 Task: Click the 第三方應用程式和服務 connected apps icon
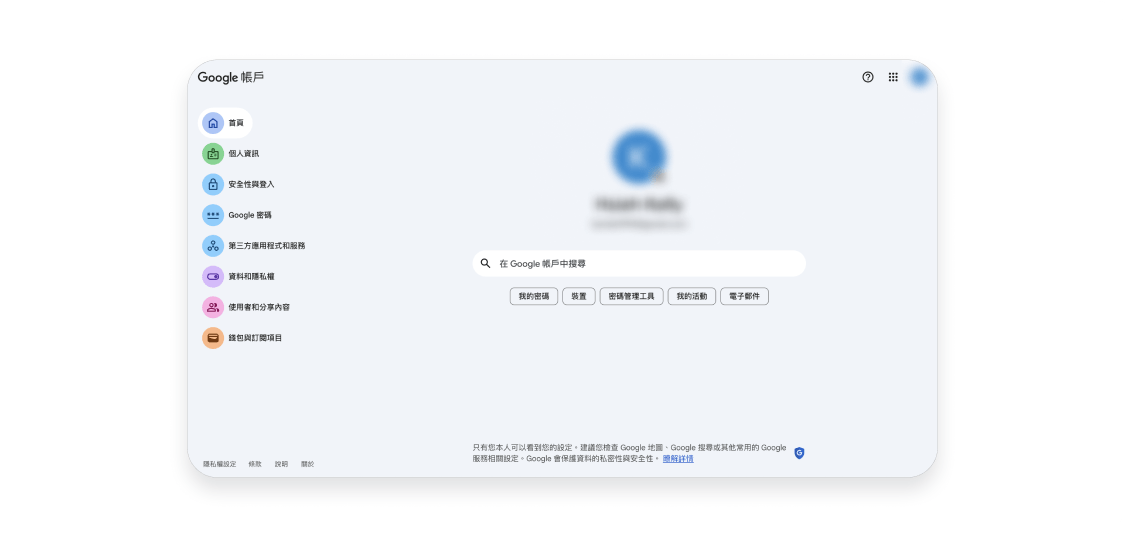pos(213,246)
